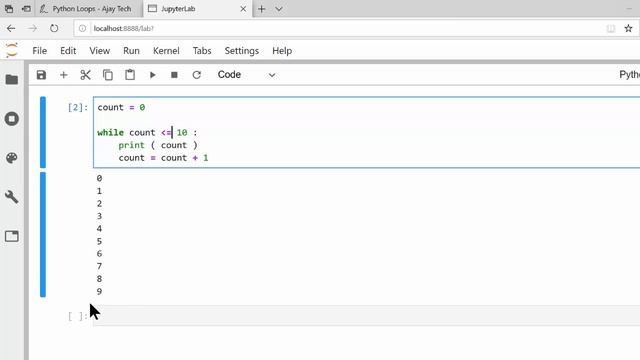640x360 pixels.
Task: Open the Run menu
Action: [131, 51]
